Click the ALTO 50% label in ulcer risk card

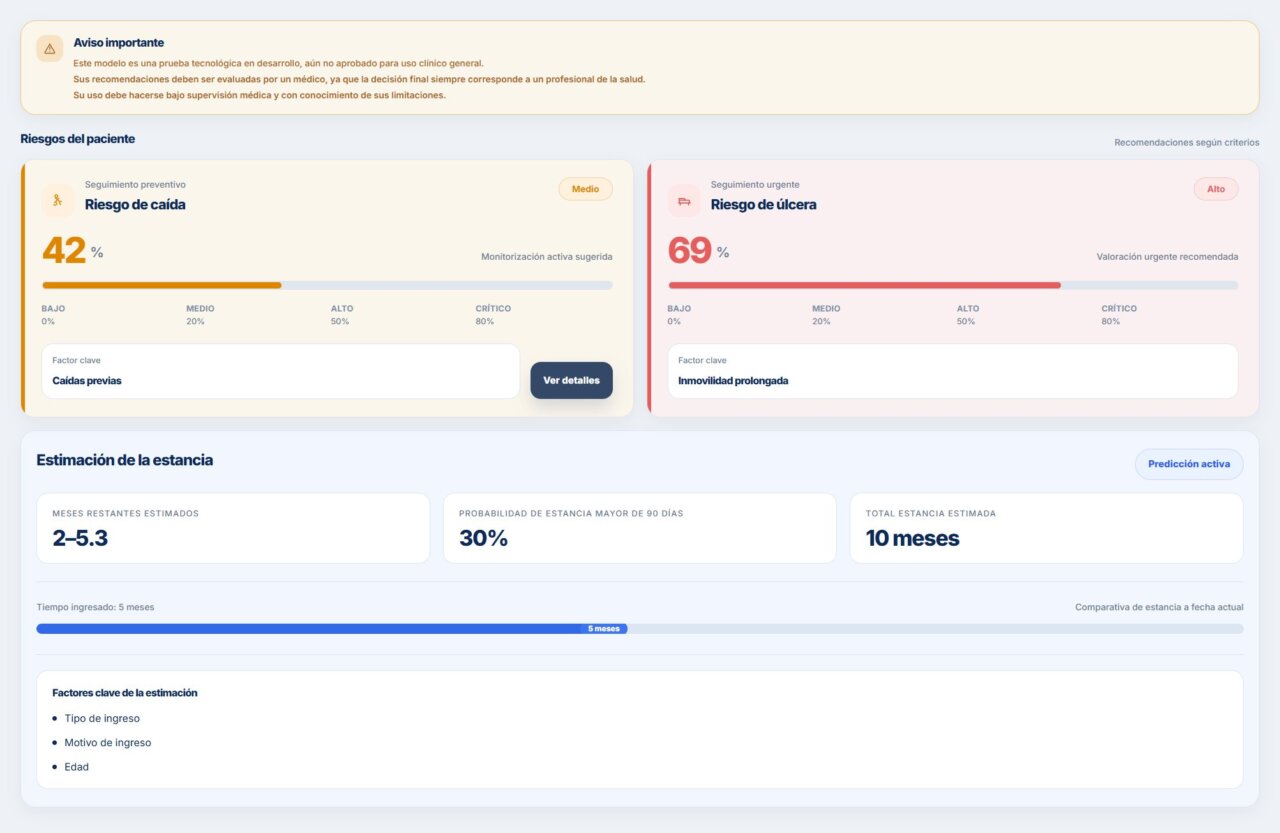click(x=968, y=315)
